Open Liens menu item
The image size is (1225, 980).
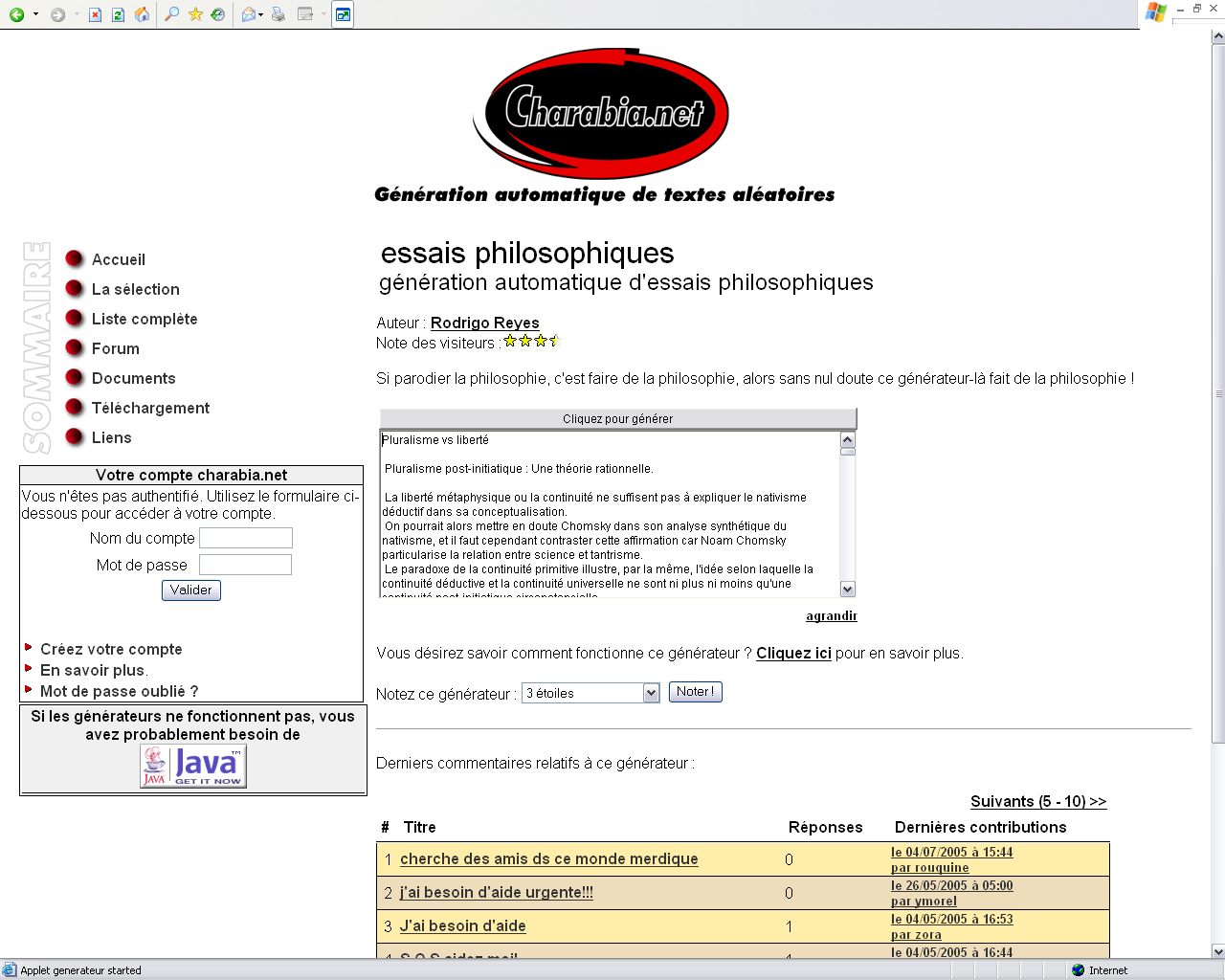click(112, 437)
